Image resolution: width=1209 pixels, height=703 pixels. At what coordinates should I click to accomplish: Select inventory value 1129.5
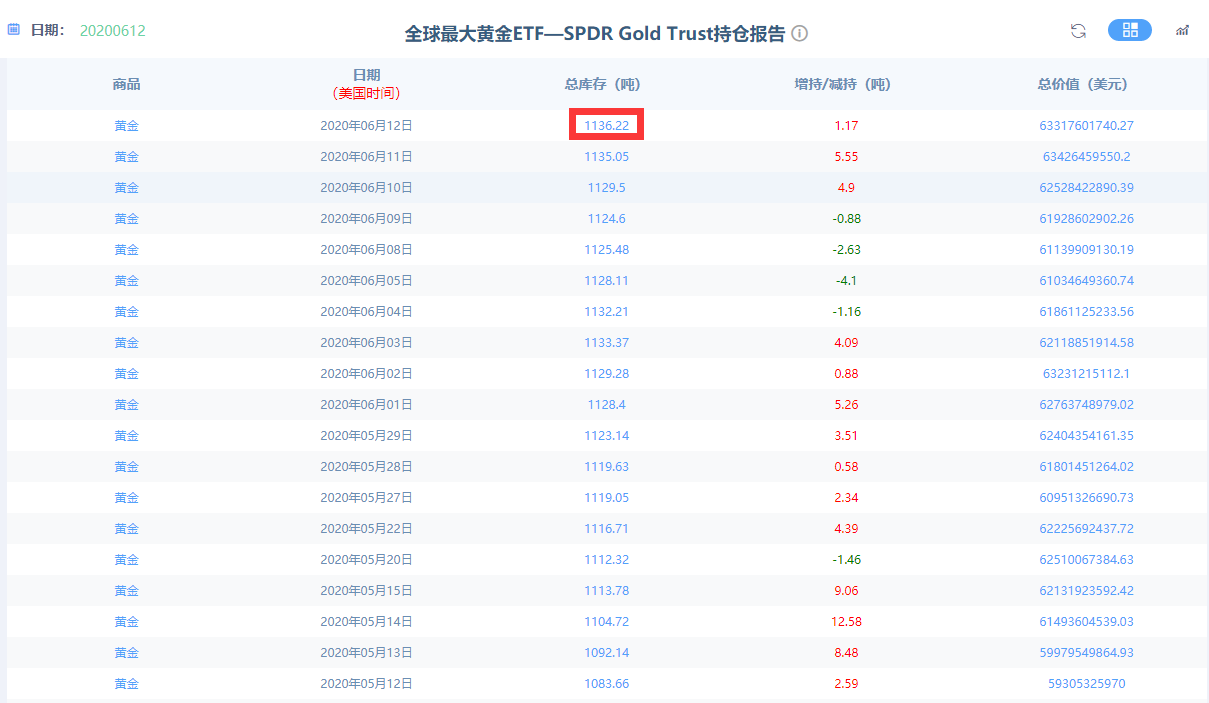point(607,188)
